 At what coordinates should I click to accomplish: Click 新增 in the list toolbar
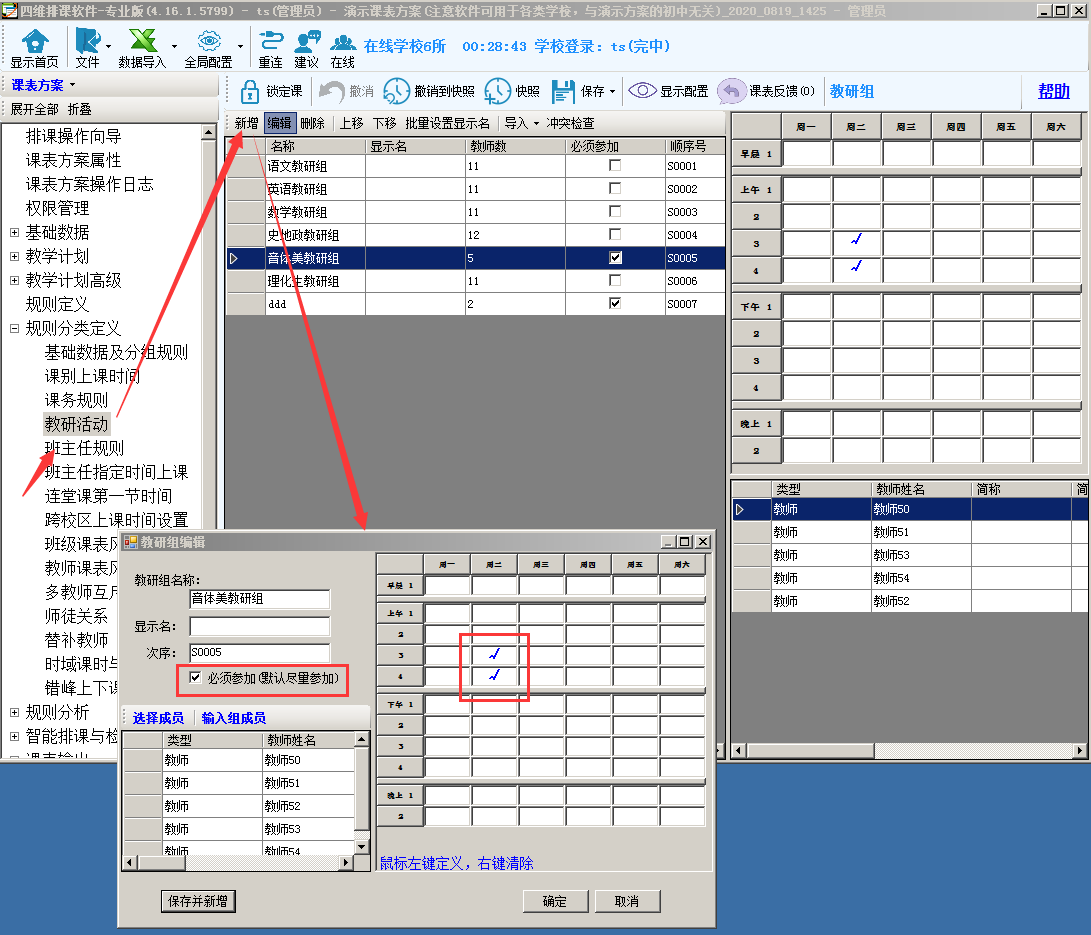pyautogui.click(x=246, y=123)
